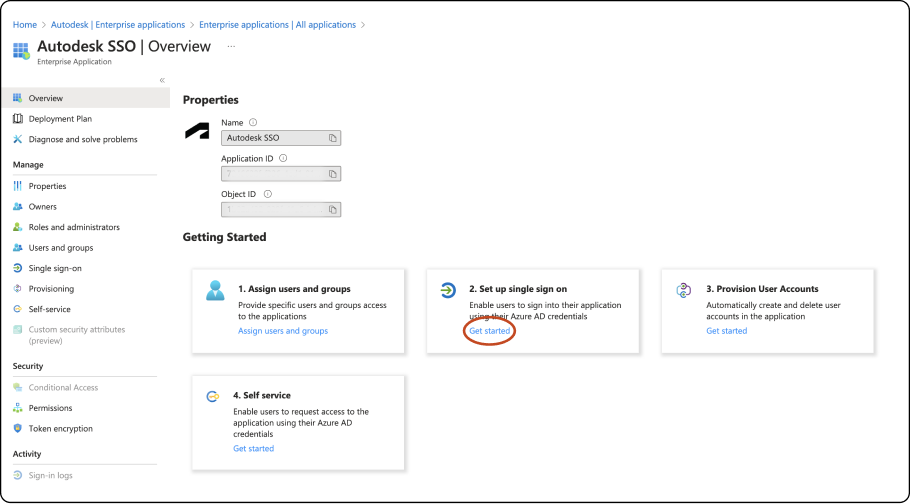910x504 pixels.
Task: Copy the Name field value
Action: click(333, 138)
